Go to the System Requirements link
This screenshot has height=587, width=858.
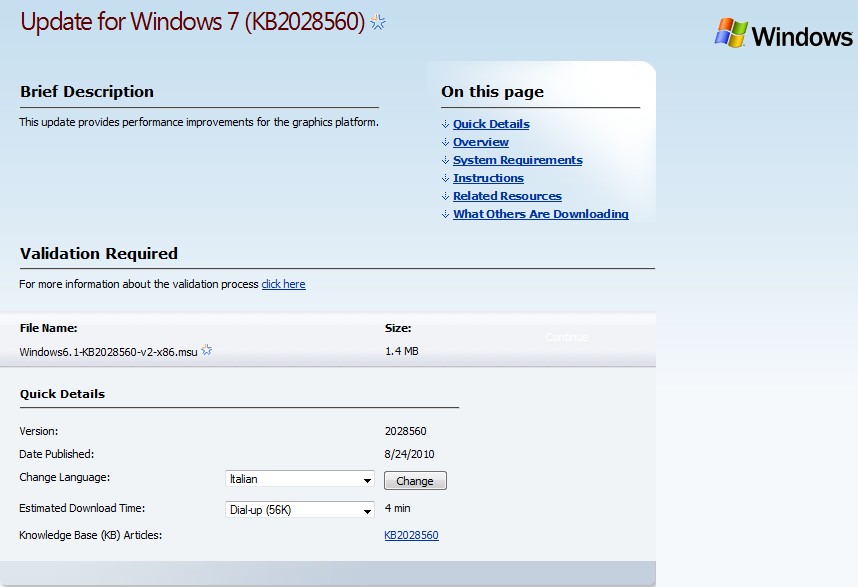point(518,160)
